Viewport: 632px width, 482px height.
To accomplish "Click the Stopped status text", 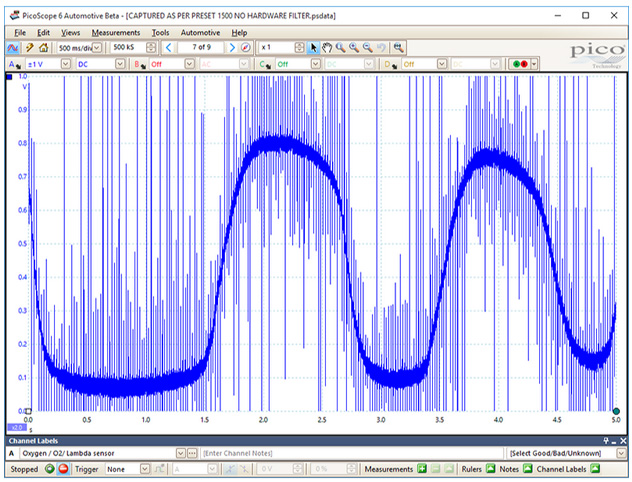I will point(24,469).
